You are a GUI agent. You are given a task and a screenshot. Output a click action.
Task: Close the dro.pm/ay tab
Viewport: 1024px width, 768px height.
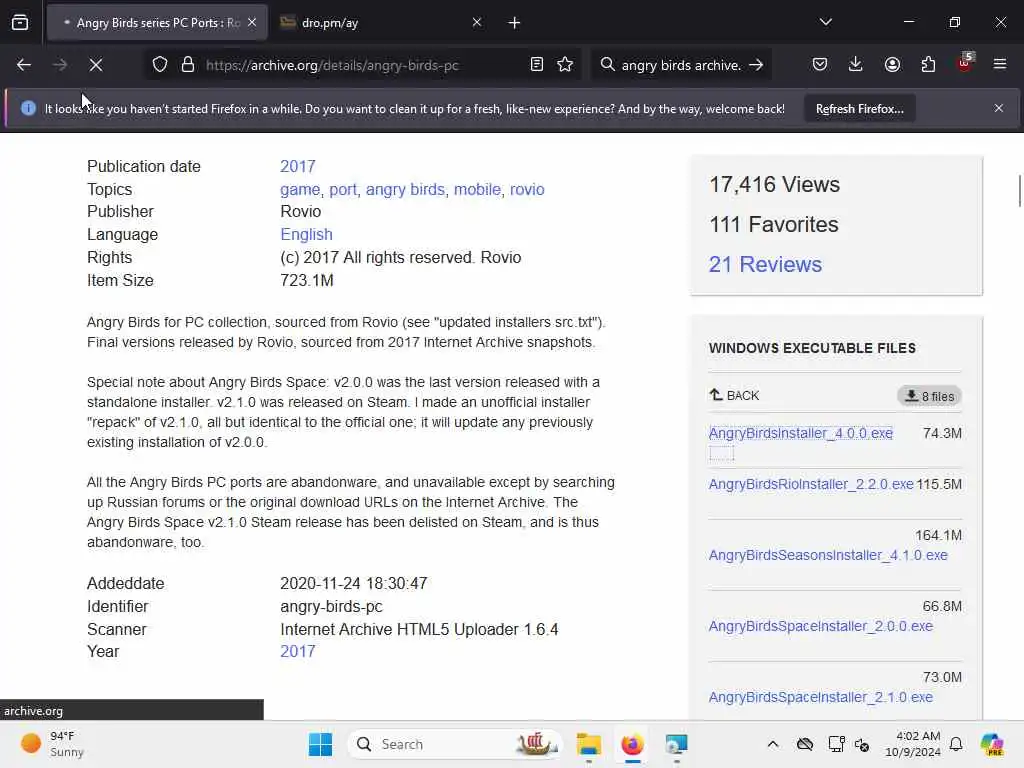pyautogui.click(x=477, y=23)
